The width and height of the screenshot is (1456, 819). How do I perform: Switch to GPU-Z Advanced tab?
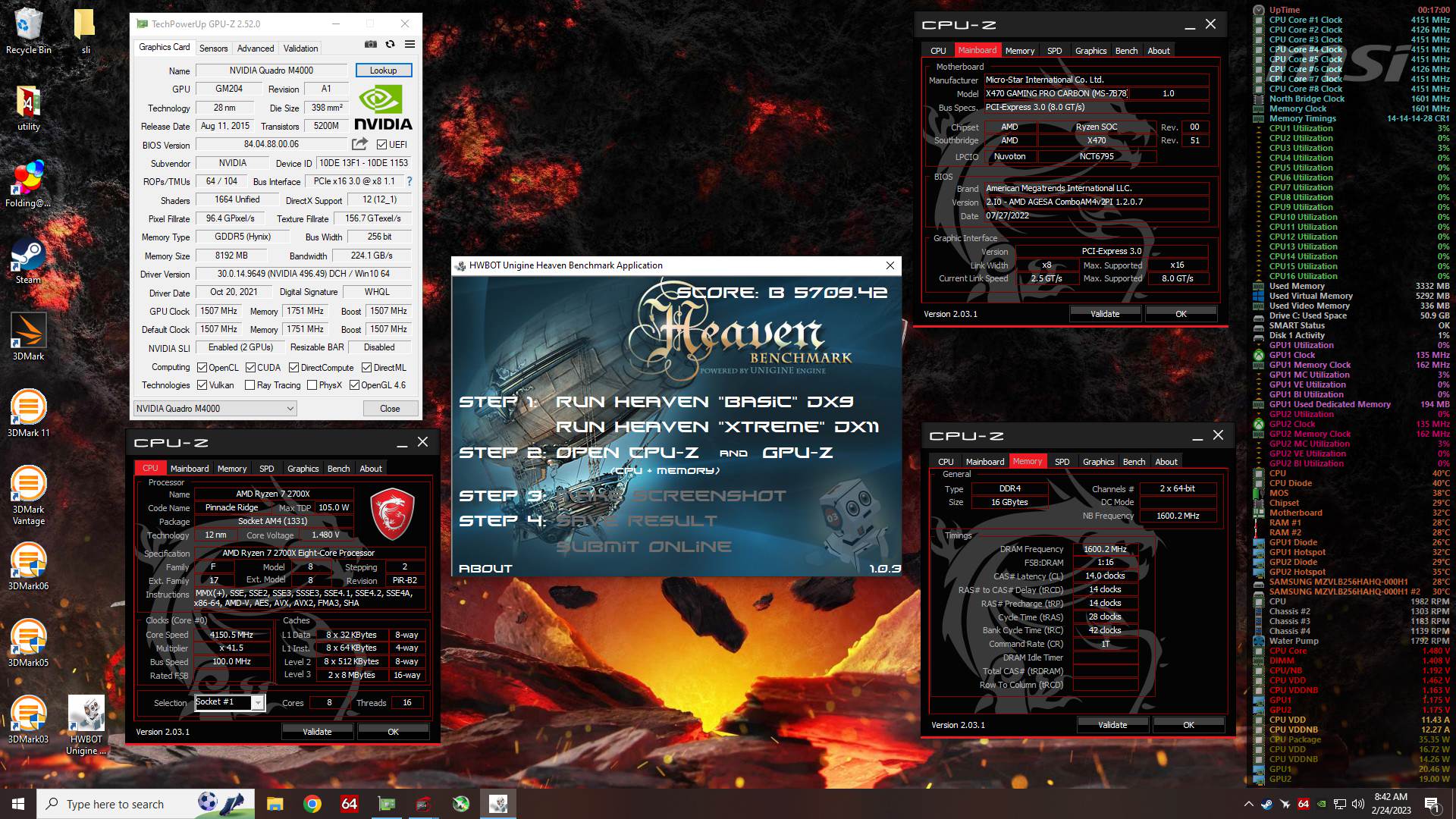[x=256, y=48]
